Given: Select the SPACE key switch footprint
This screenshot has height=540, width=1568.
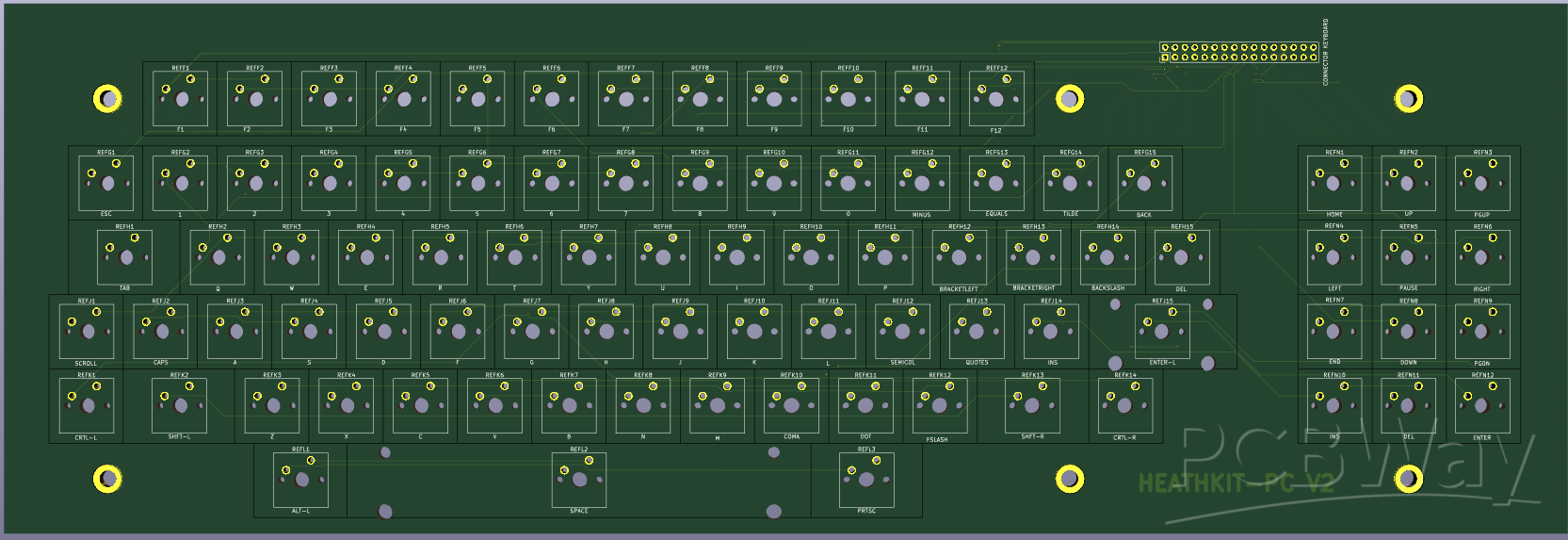Looking at the screenshot, I should click(x=579, y=480).
